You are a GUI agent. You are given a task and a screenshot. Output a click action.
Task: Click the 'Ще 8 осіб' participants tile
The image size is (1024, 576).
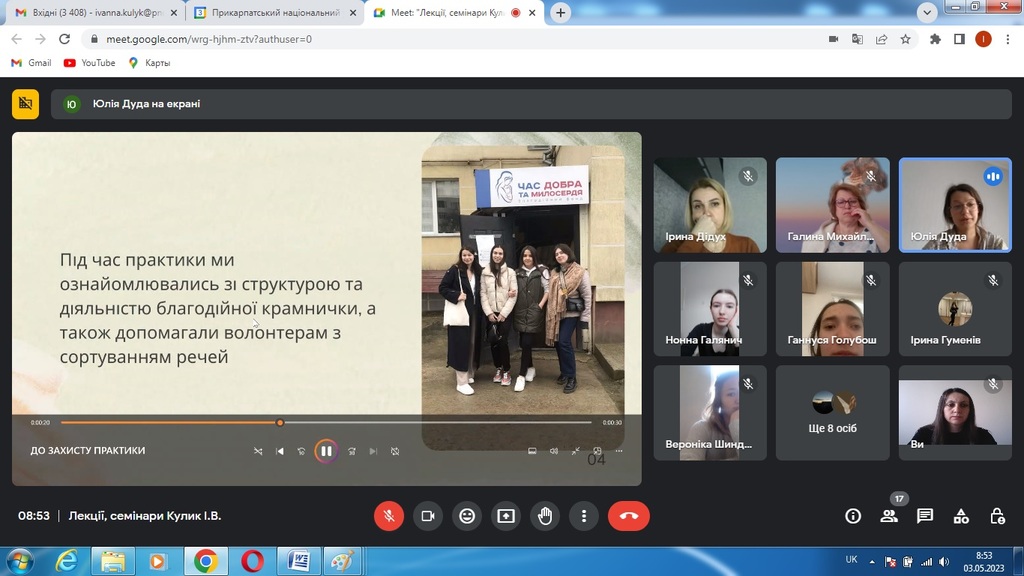833,412
